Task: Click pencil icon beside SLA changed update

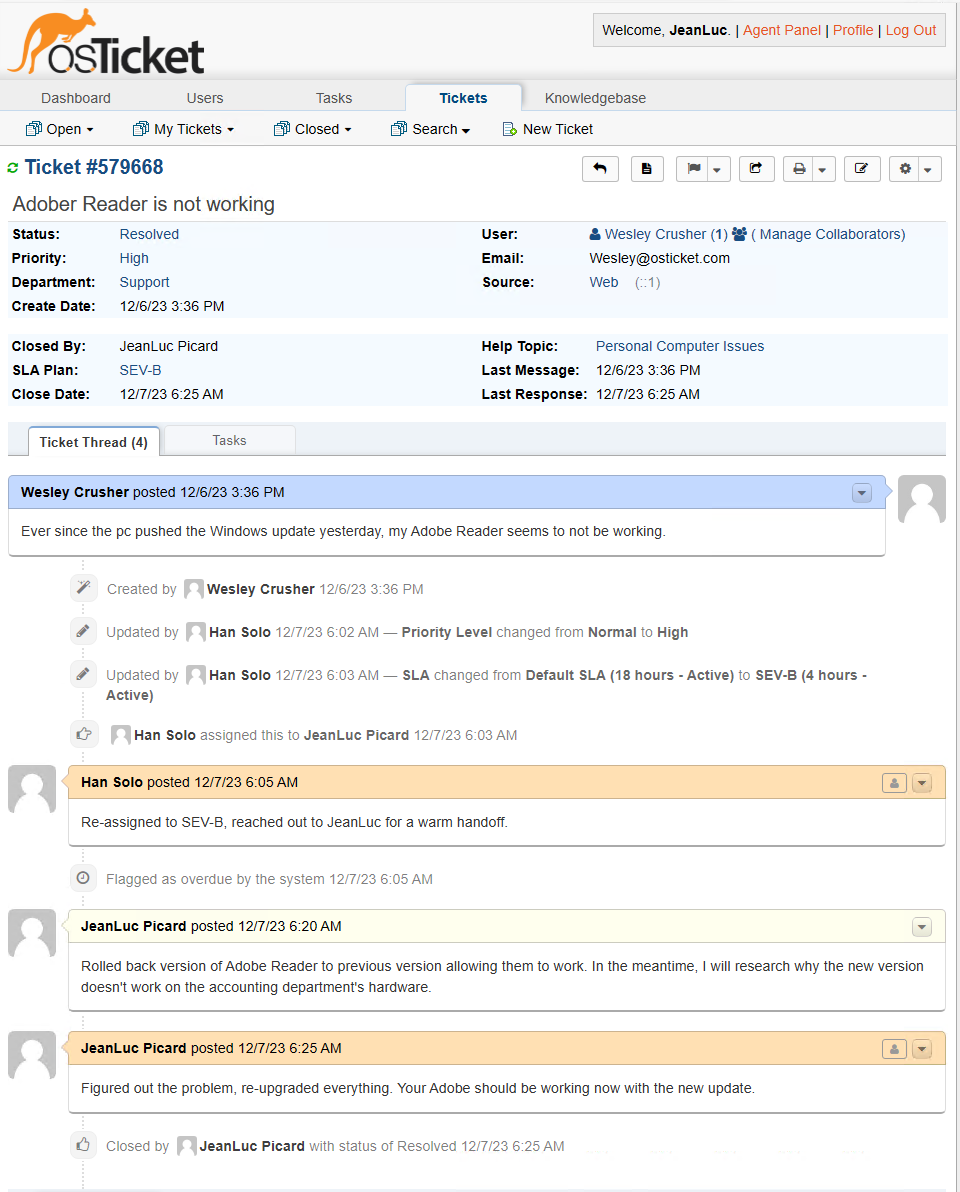Action: [x=84, y=674]
